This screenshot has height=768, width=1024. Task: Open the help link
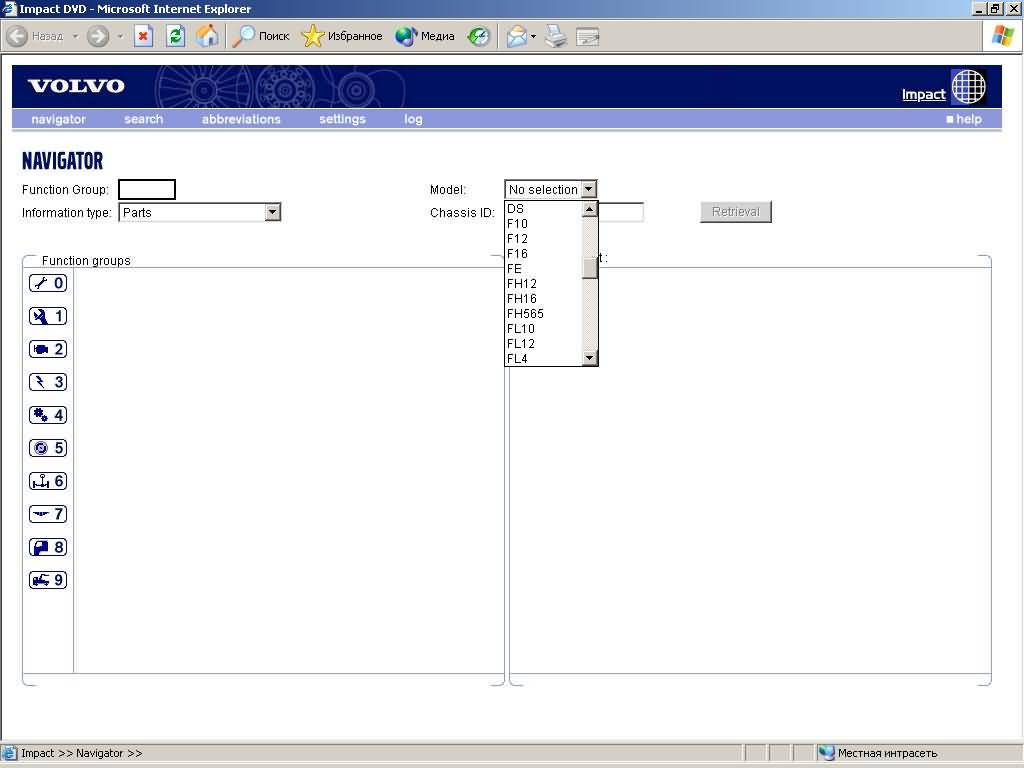pyautogui.click(x=964, y=119)
